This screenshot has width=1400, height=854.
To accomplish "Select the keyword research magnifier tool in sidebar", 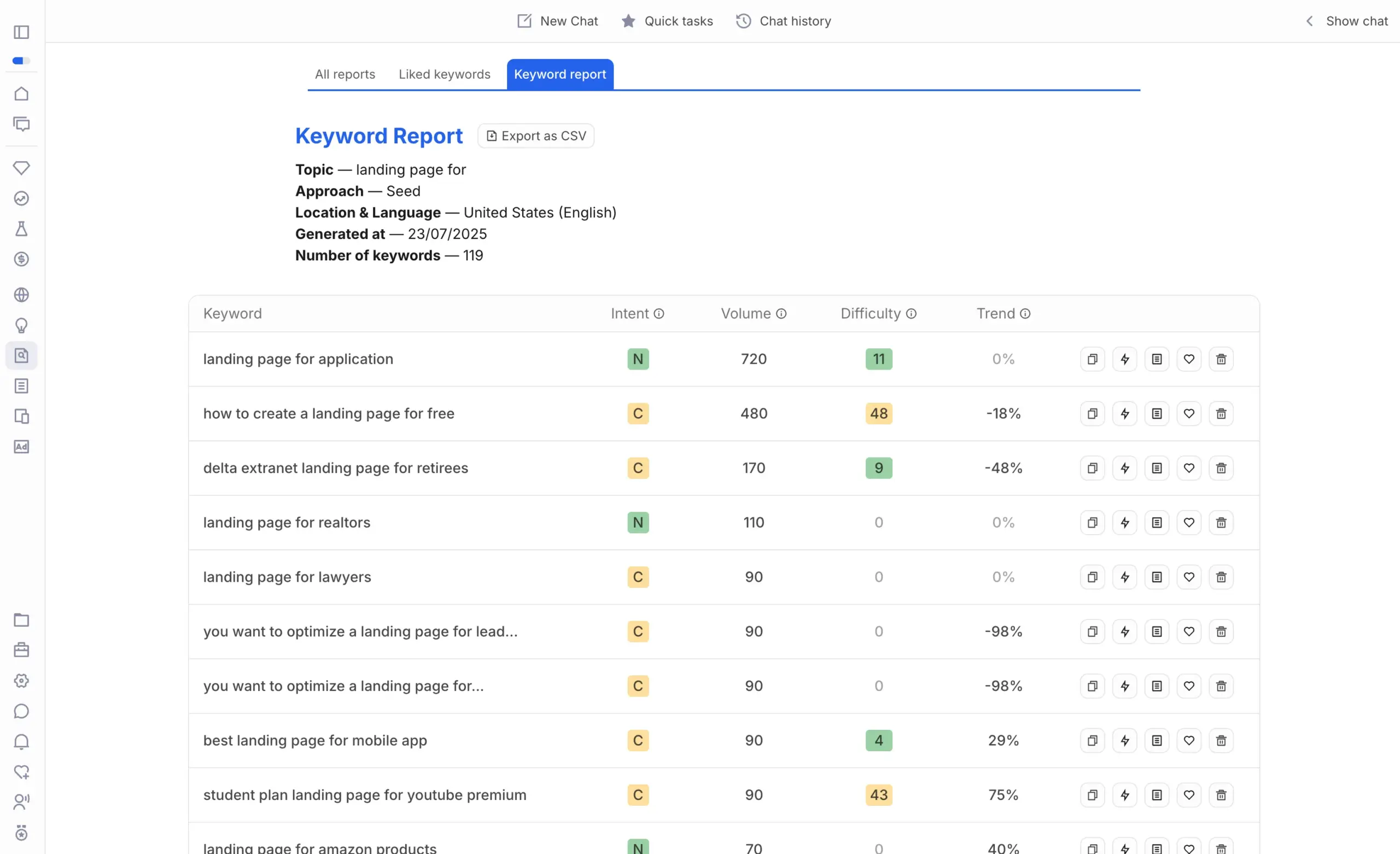I will pos(21,355).
